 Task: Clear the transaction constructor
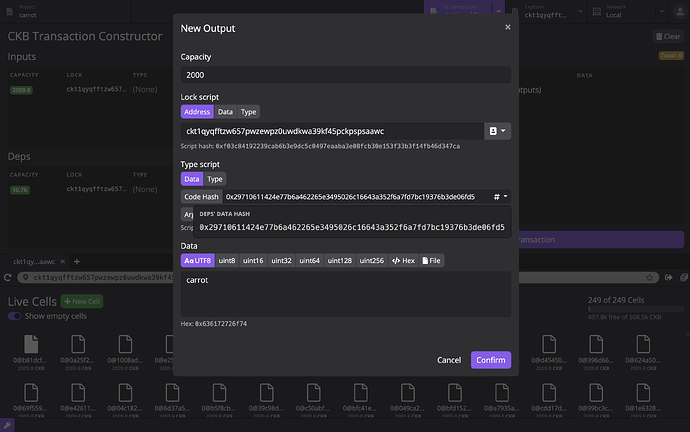tap(668, 37)
